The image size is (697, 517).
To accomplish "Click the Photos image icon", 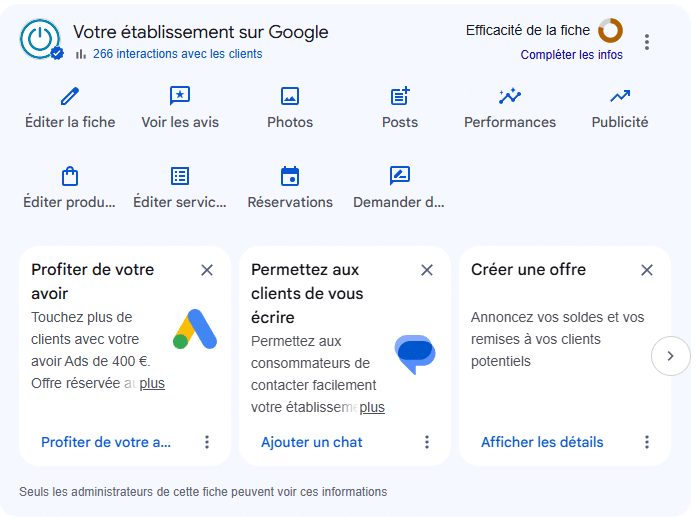I will coord(290,96).
